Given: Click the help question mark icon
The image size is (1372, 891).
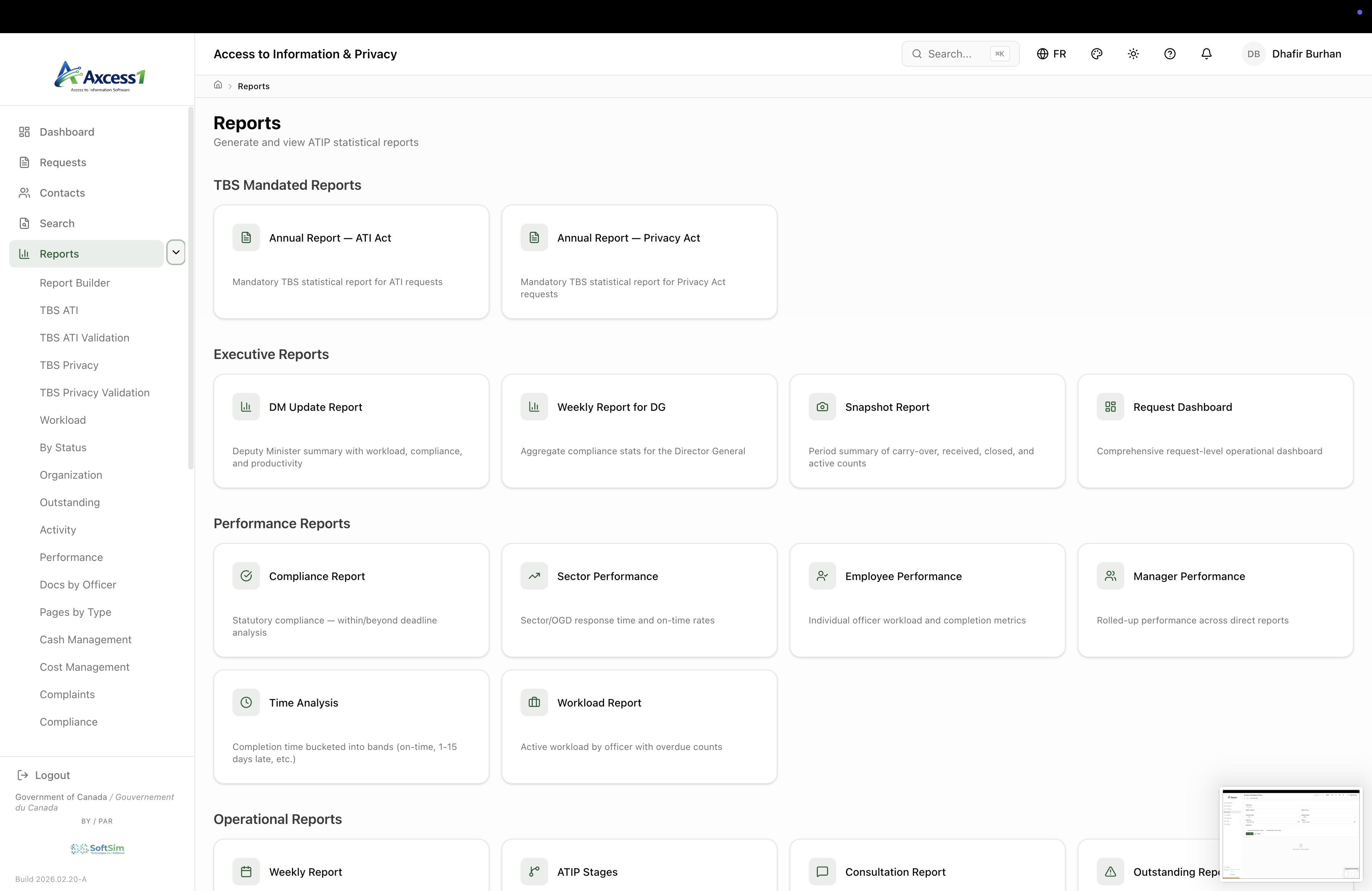Looking at the screenshot, I should coord(1170,54).
